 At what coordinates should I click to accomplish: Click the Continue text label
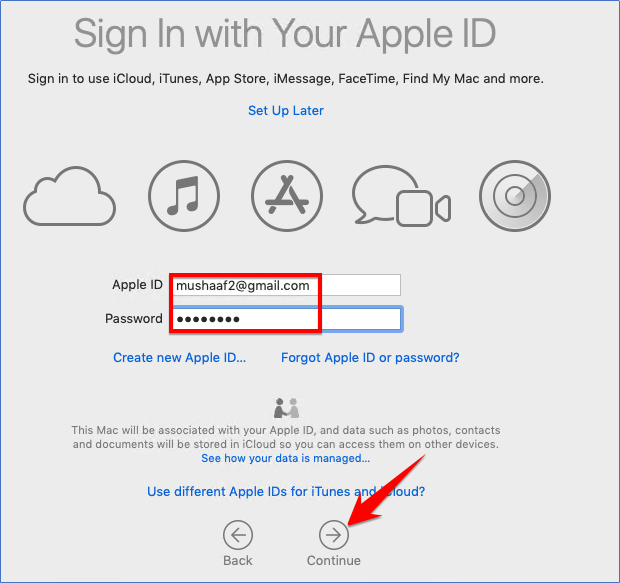click(x=334, y=560)
